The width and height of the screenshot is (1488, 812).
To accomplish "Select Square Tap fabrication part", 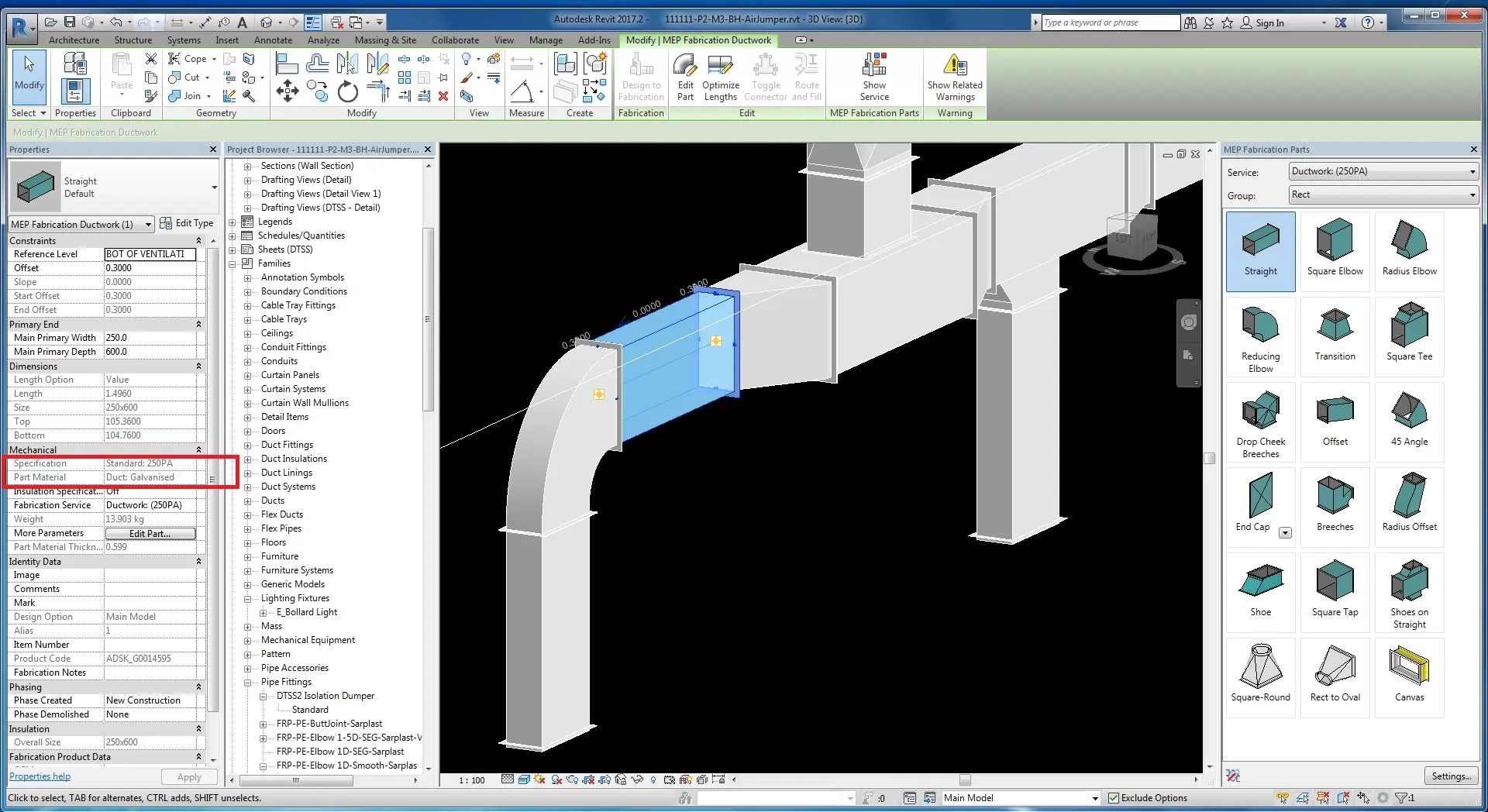I will pyautogui.click(x=1335, y=594).
